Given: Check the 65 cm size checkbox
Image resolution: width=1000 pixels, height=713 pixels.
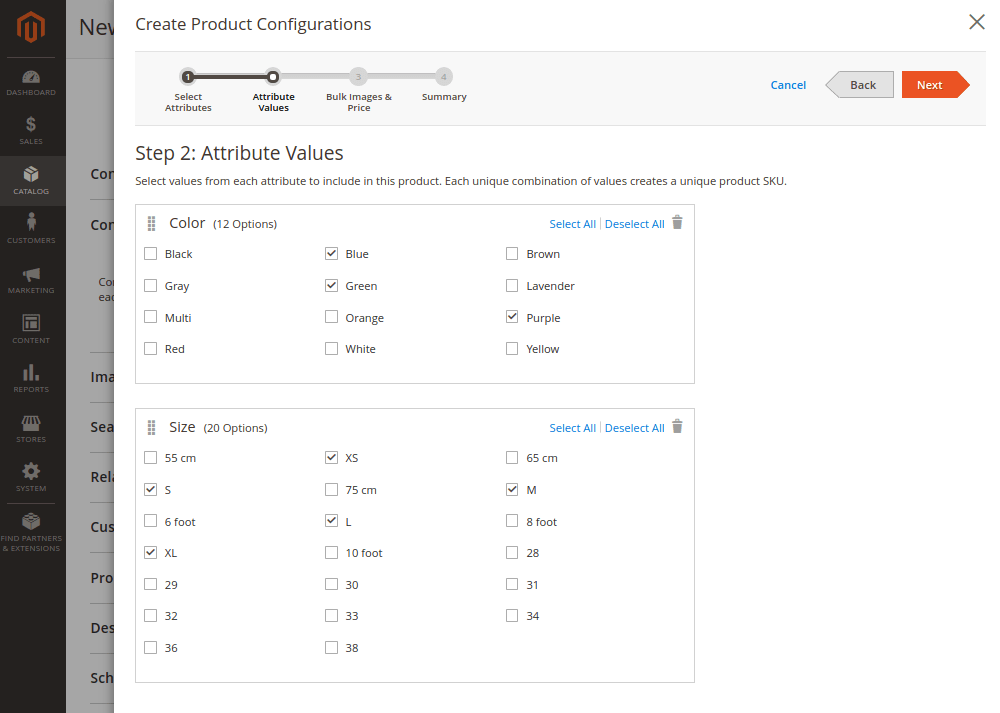Looking at the screenshot, I should pyautogui.click(x=512, y=458).
